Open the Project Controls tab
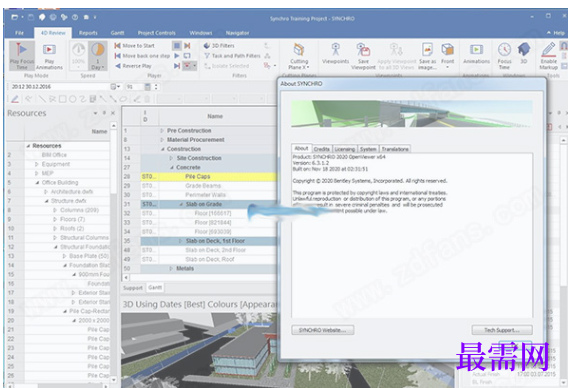 (x=156, y=33)
